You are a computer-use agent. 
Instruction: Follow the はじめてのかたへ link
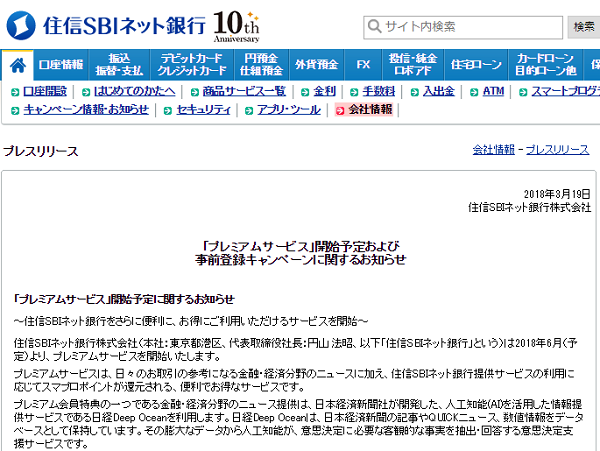(x=135, y=91)
